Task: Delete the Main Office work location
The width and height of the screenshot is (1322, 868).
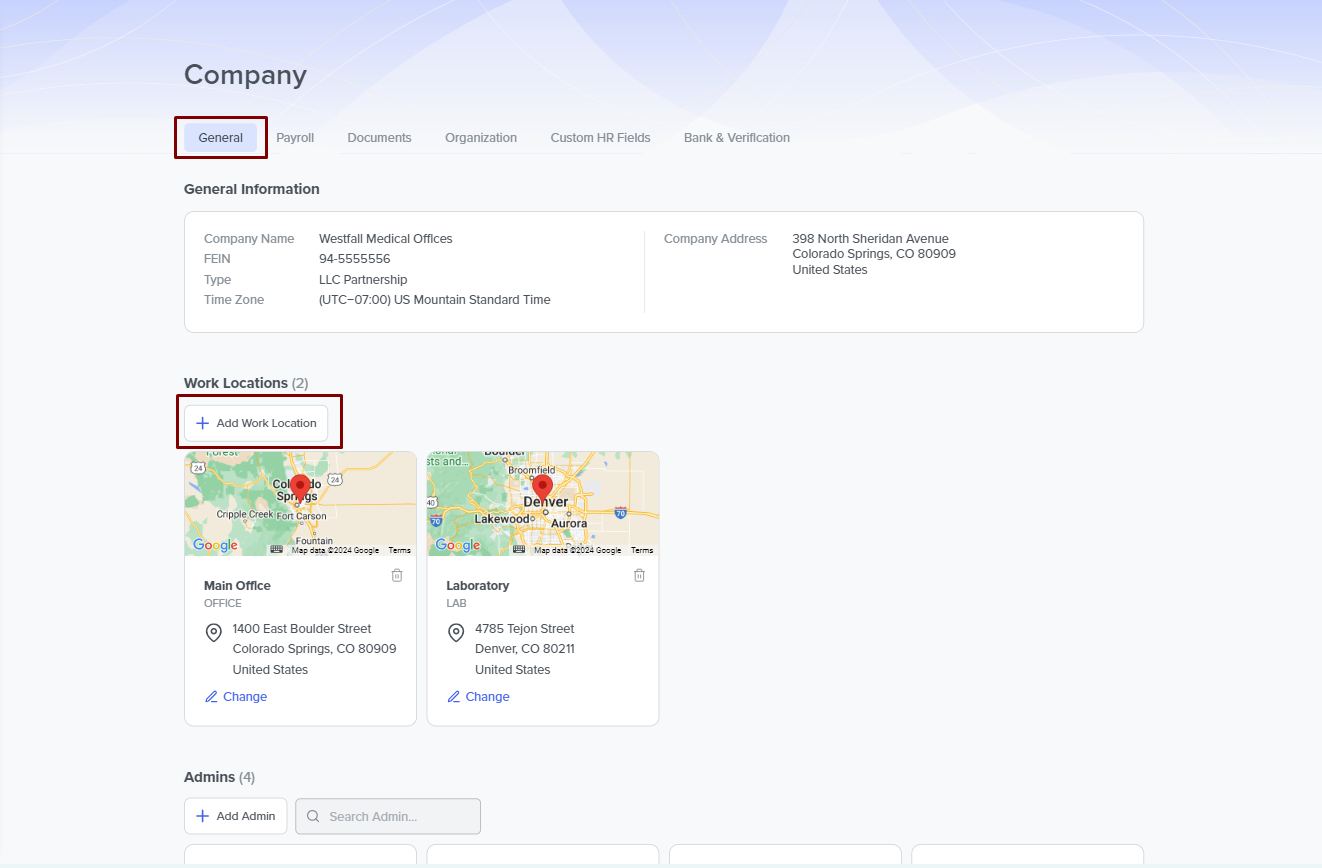Action: coord(397,575)
